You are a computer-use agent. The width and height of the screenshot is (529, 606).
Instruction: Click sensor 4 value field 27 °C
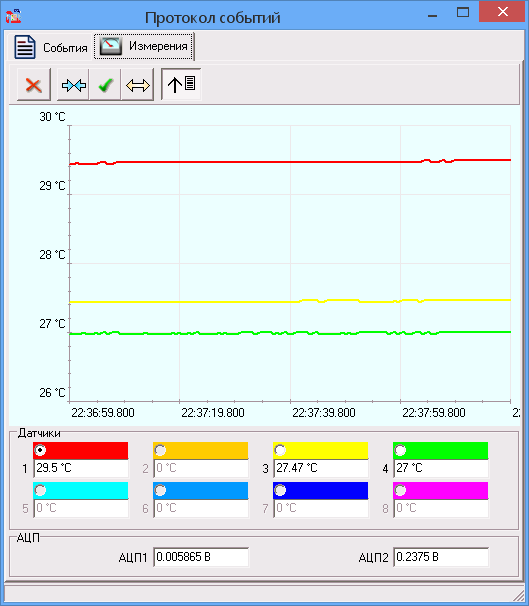[441, 468]
